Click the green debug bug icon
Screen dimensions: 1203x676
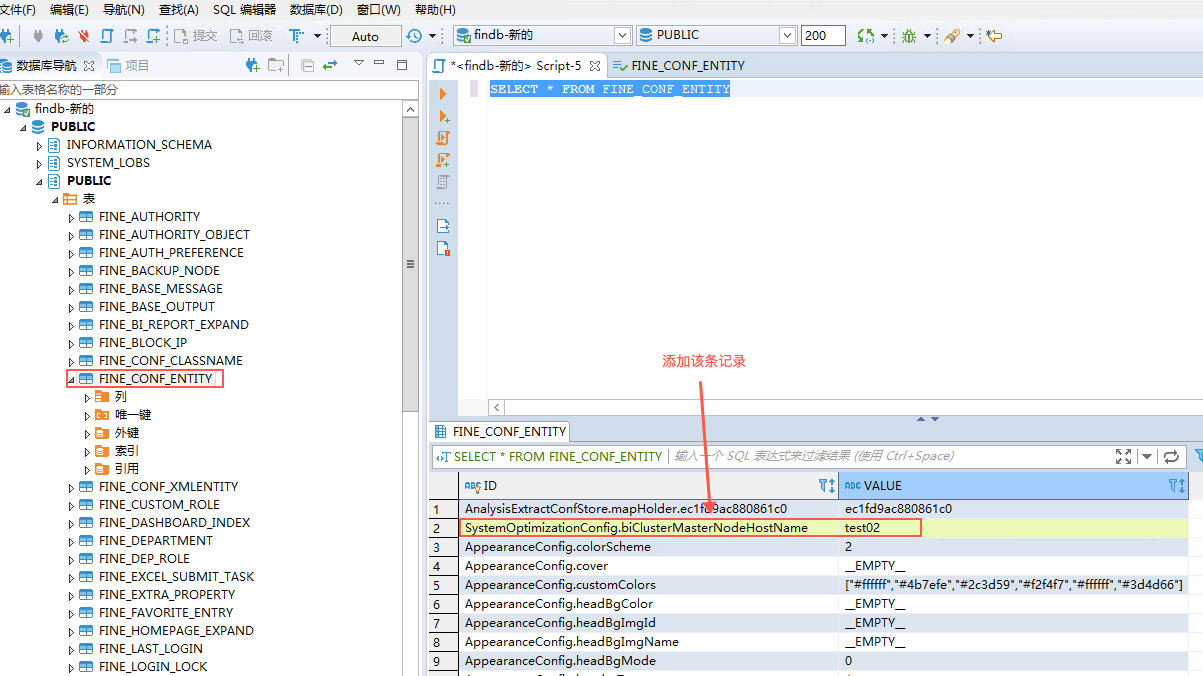pos(908,36)
